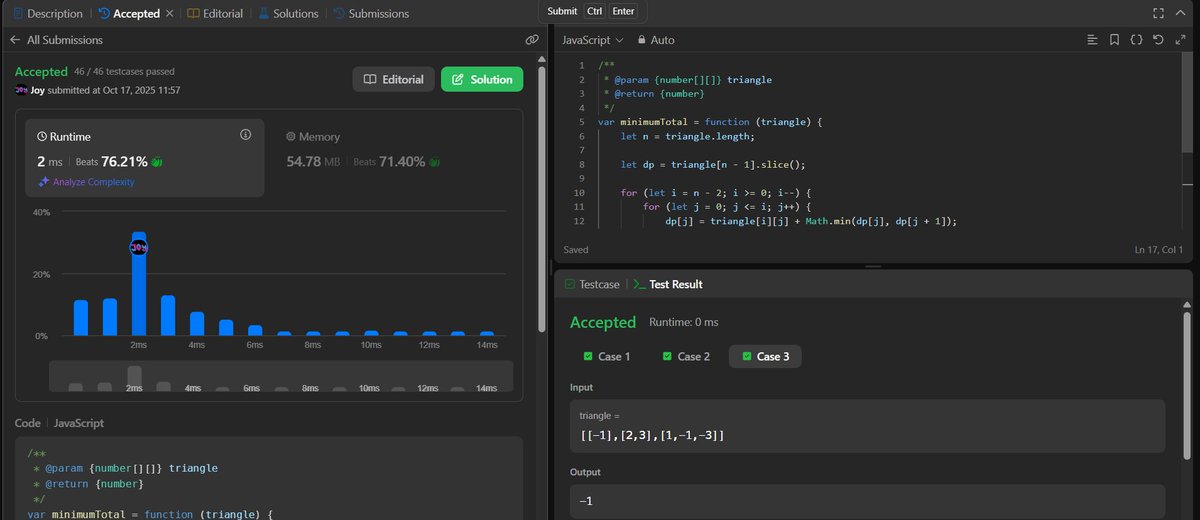Click the Description tab icon
The height and width of the screenshot is (520, 1200).
click(18, 14)
